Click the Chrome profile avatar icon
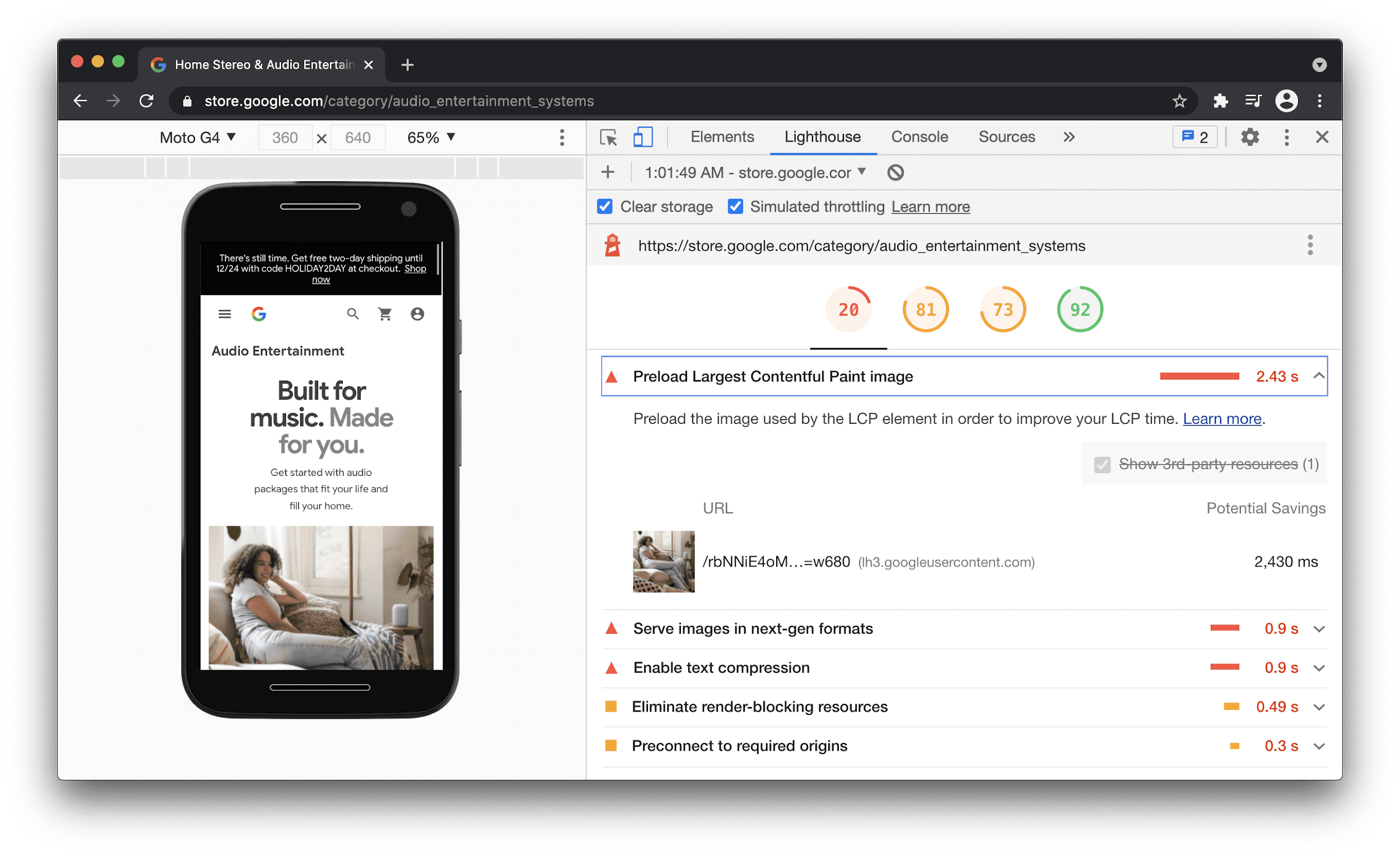This screenshot has width=1400, height=856. point(1285,100)
